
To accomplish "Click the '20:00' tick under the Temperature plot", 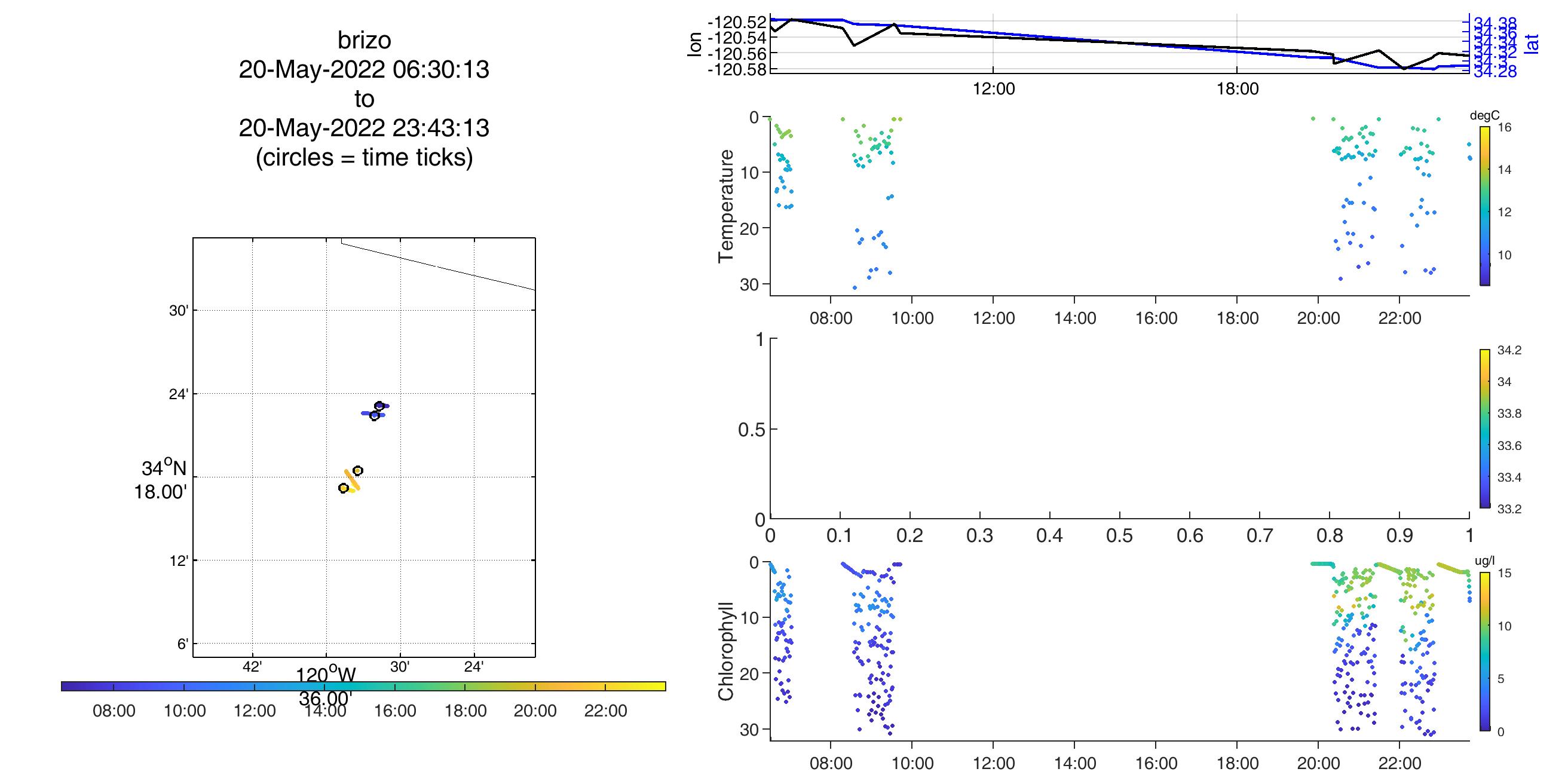I will tap(1318, 318).
